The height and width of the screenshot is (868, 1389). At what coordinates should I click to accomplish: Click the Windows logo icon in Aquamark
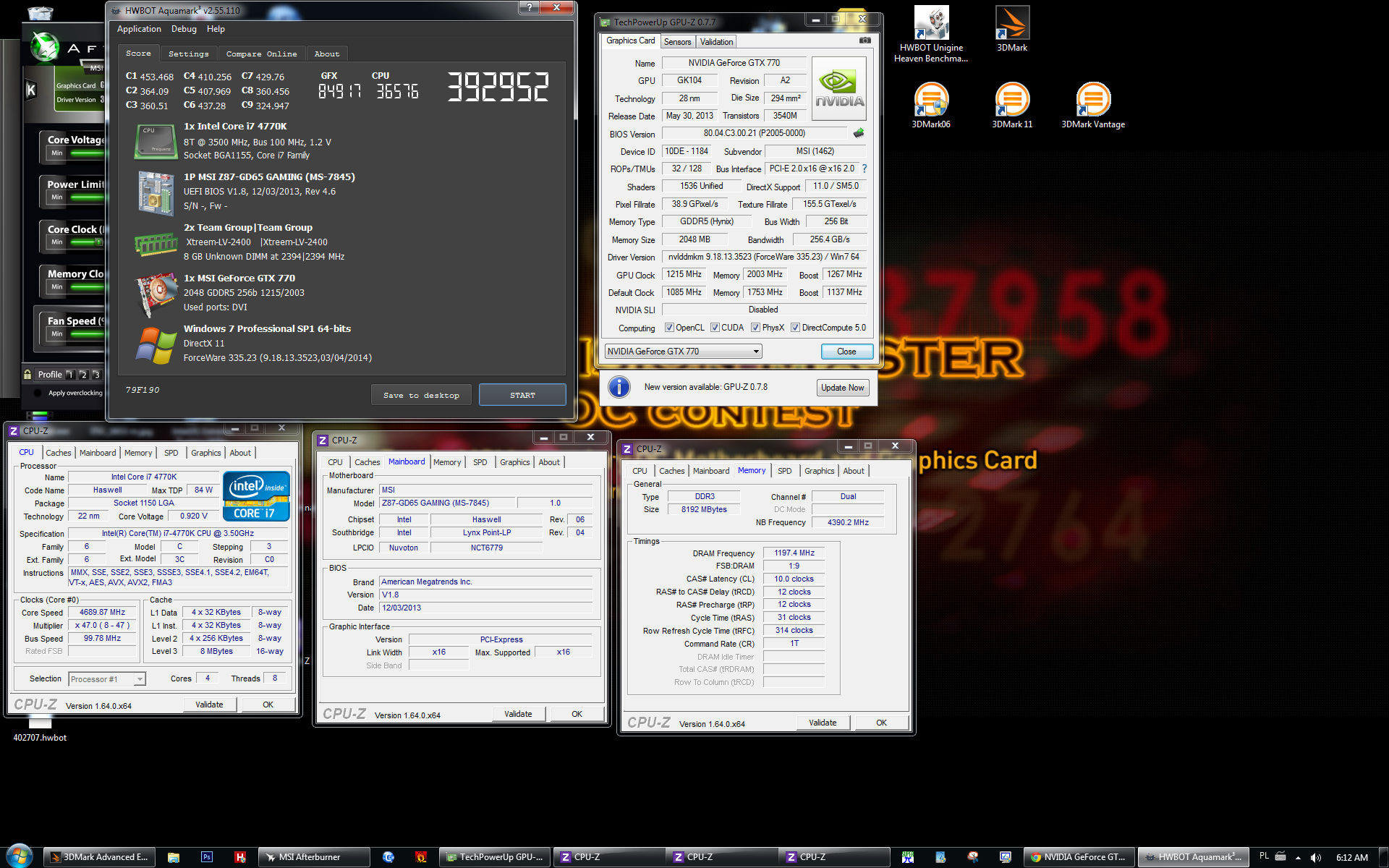click(156, 345)
